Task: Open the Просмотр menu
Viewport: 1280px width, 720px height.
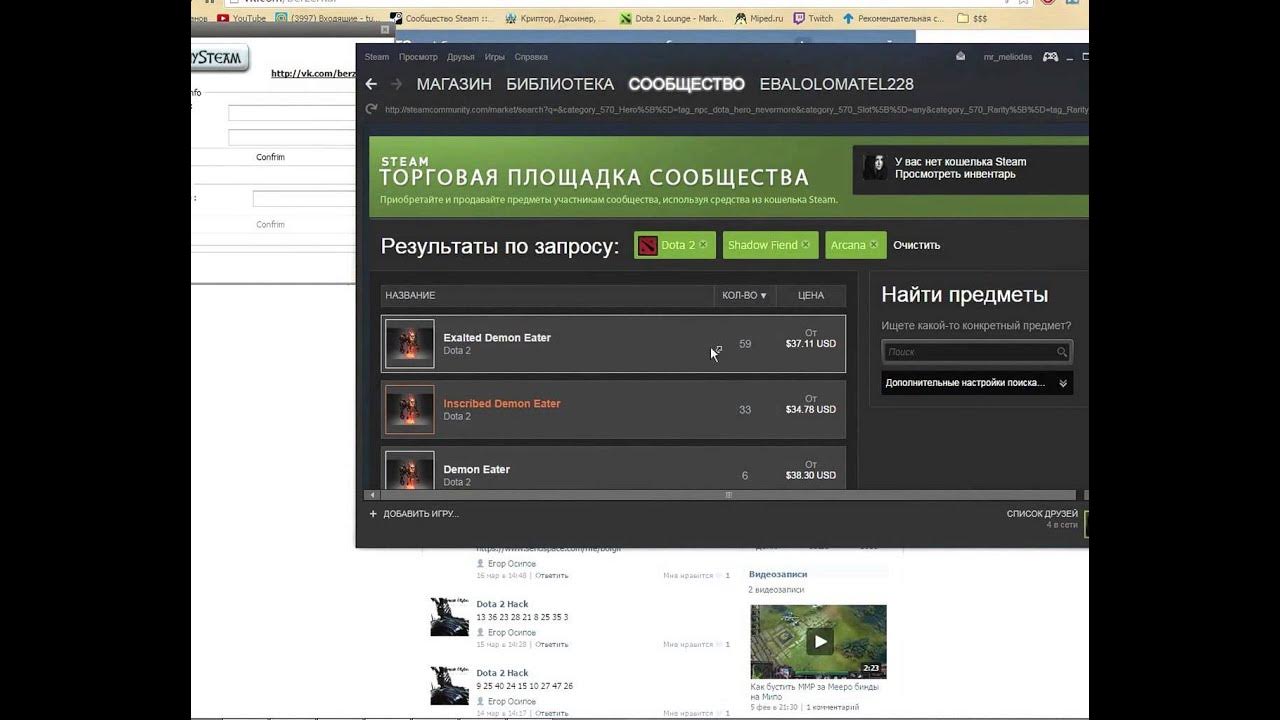Action: tap(418, 57)
